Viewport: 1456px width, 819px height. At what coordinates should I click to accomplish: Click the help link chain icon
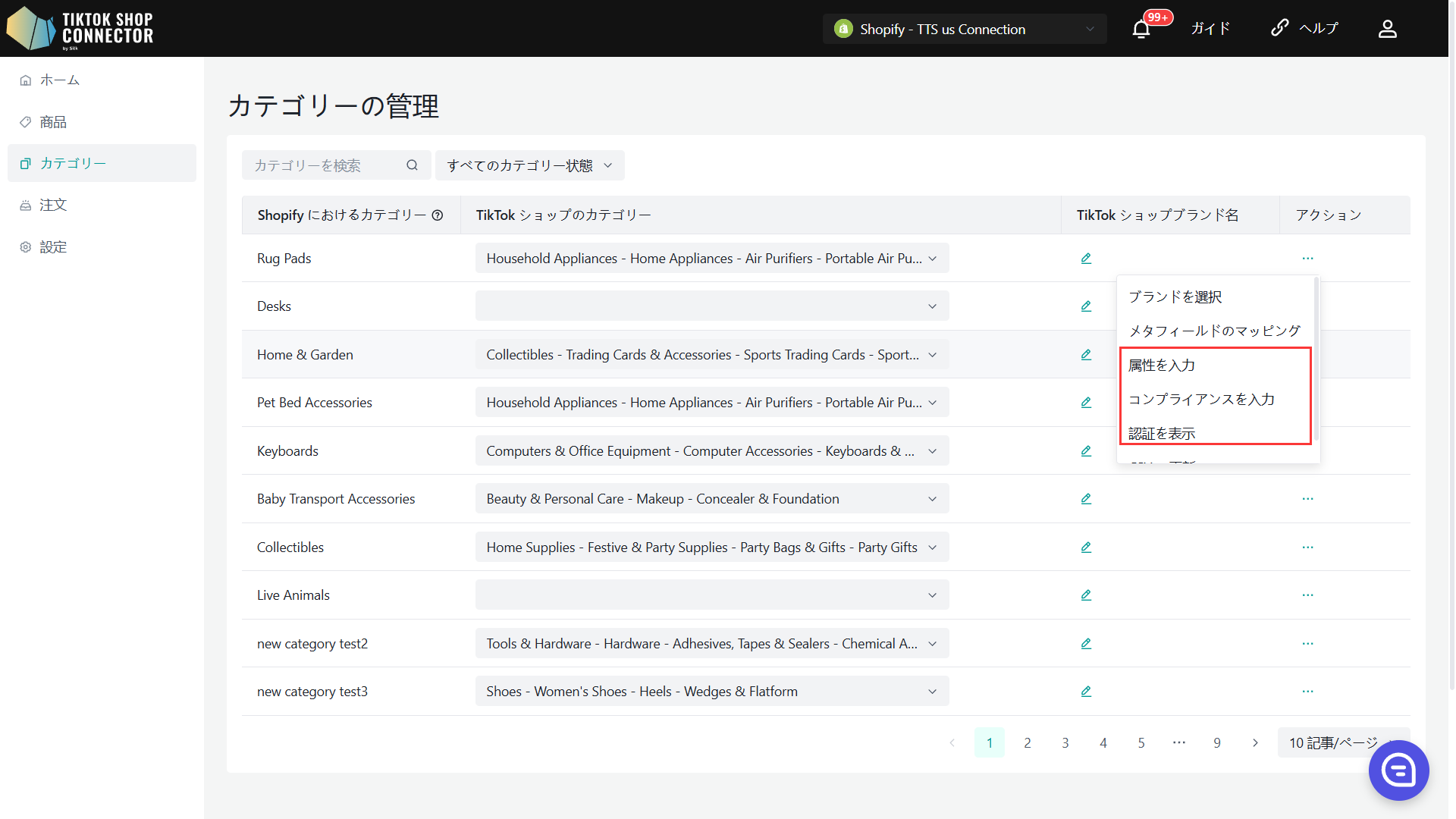pyautogui.click(x=1279, y=28)
